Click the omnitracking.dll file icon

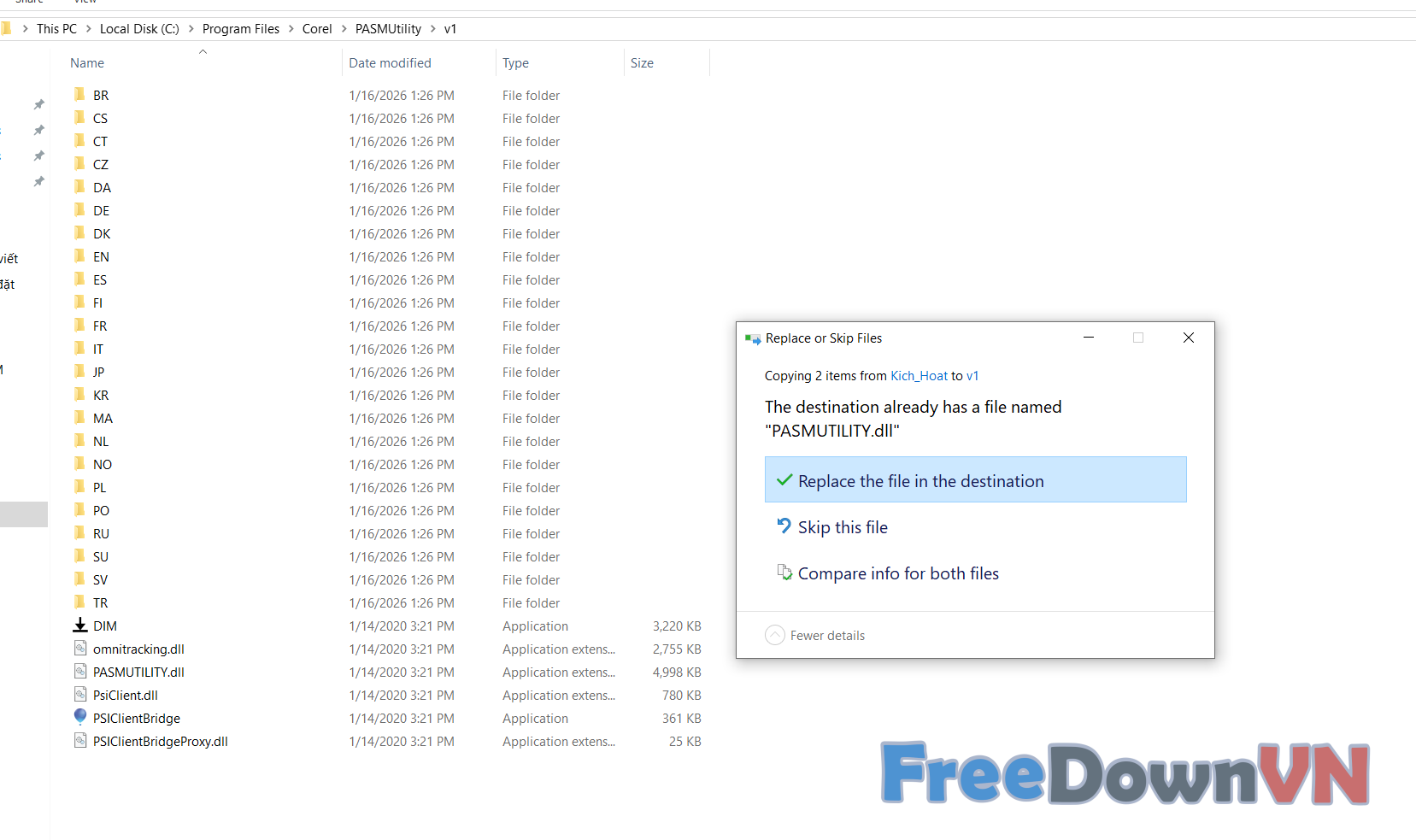(x=80, y=649)
